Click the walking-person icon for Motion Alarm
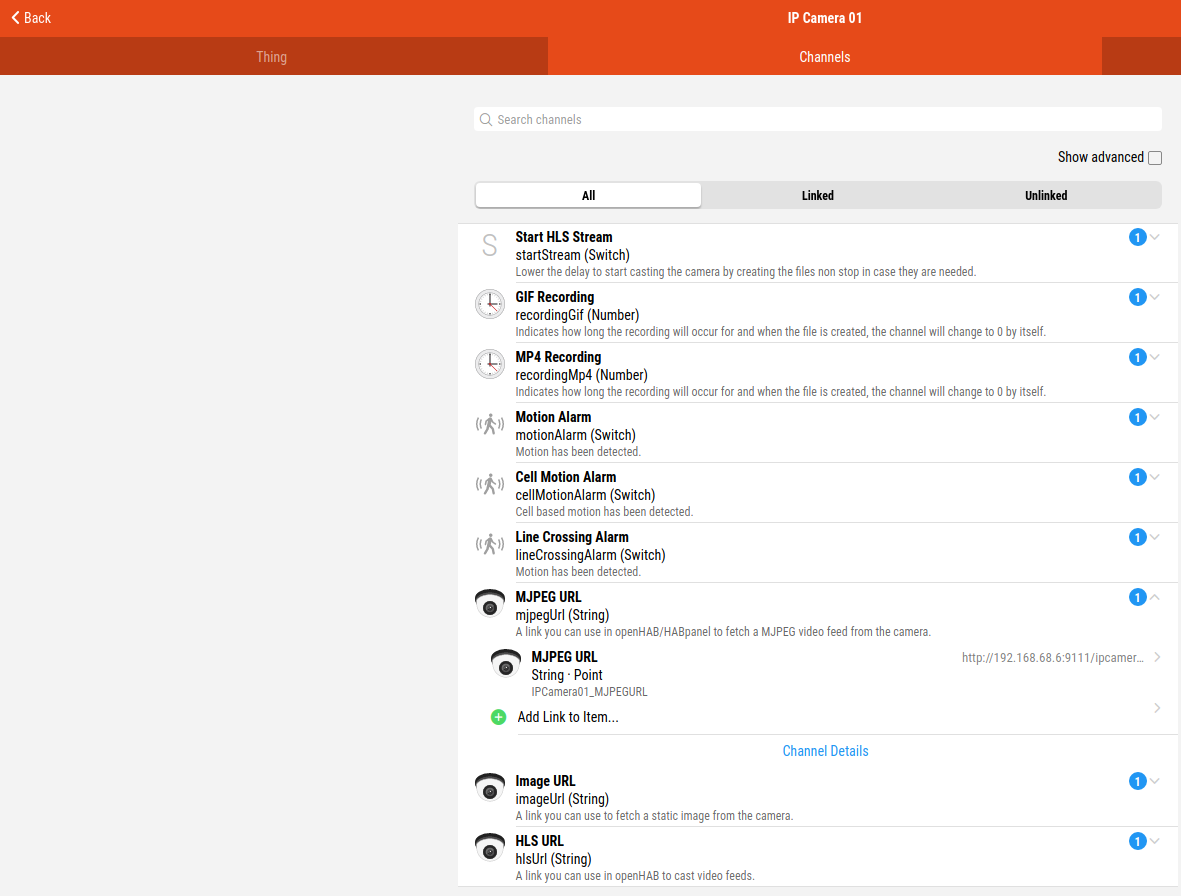Viewport: 1181px width, 896px height. (490, 425)
